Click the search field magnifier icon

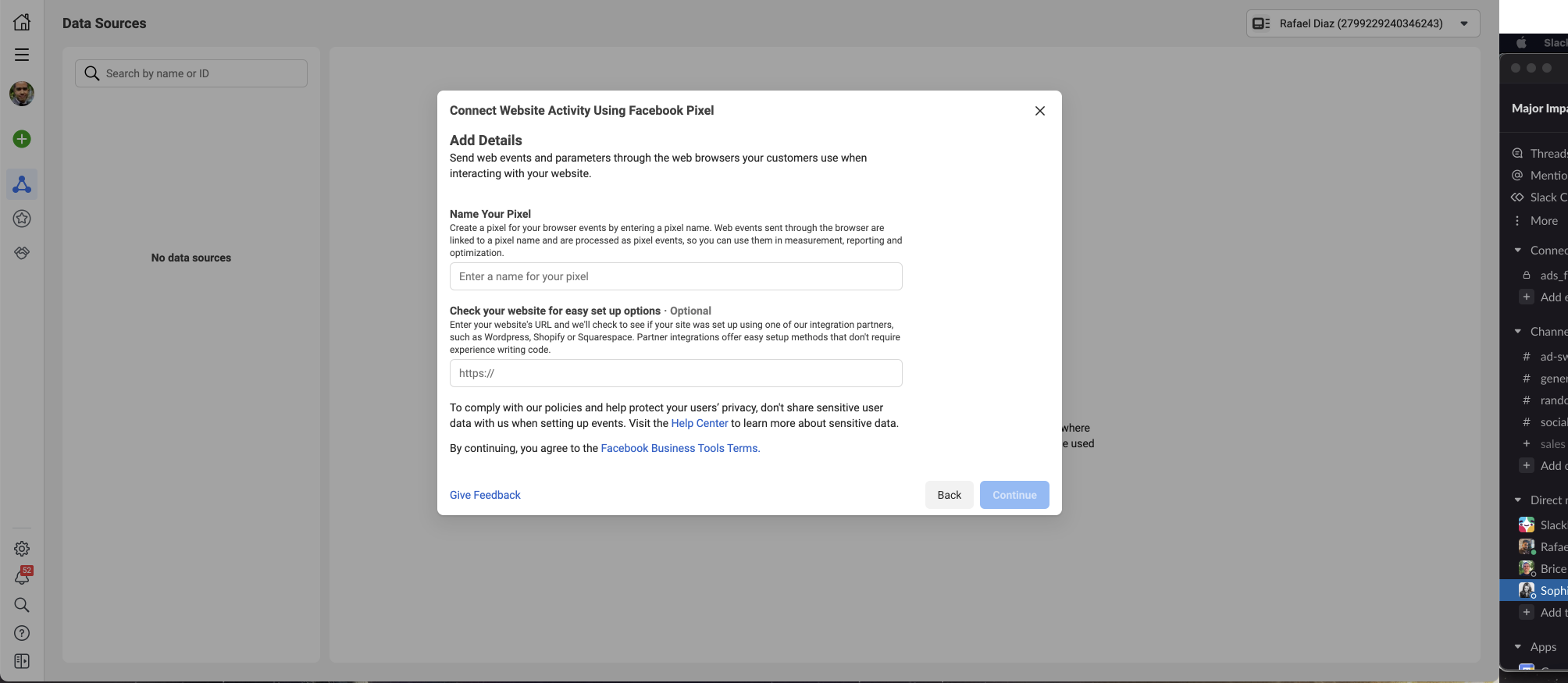[x=91, y=73]
